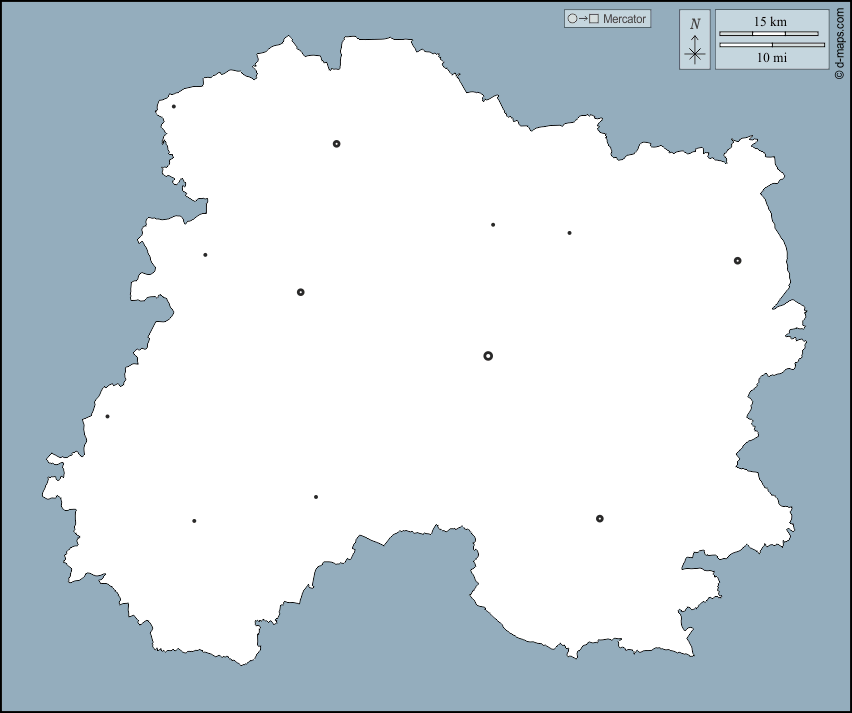This screenshot has height=713, width=852.
Task: Click the largest ring marker at map center
Action: point(488,356)
